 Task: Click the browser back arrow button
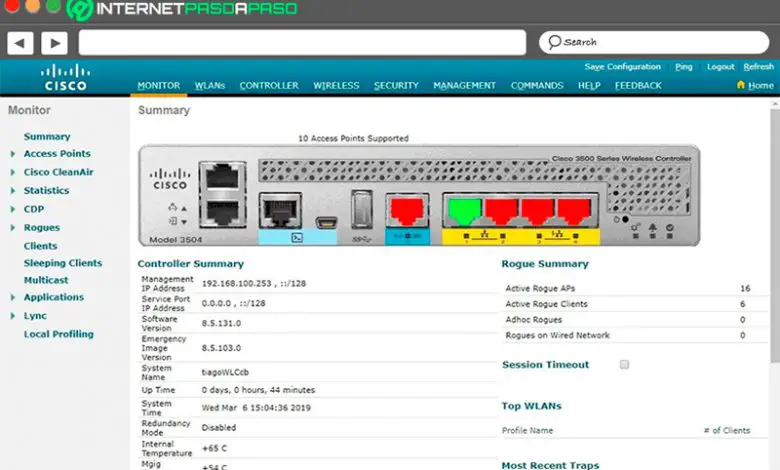click(20, 43)
